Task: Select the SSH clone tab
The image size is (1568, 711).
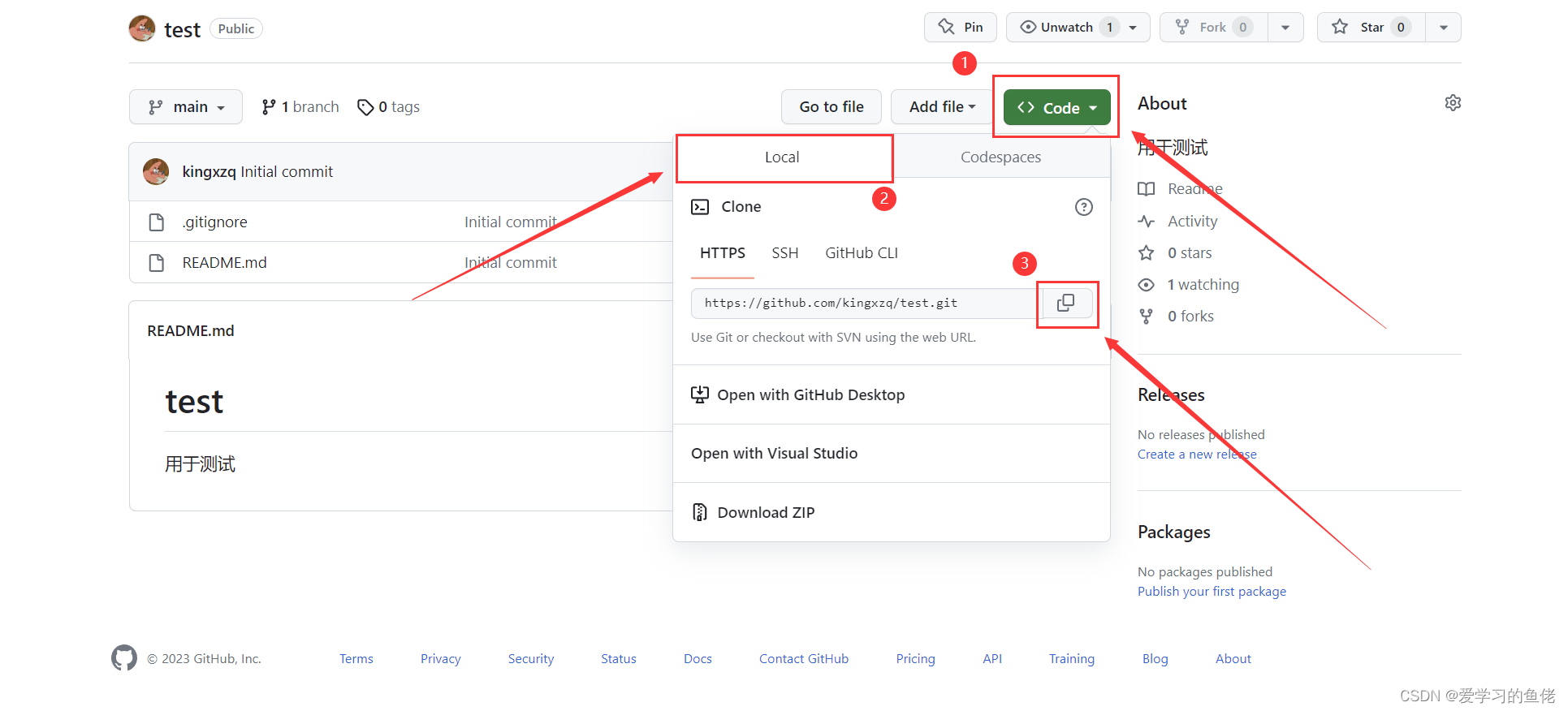Action: pyautogui.click(x=785, y=253)
